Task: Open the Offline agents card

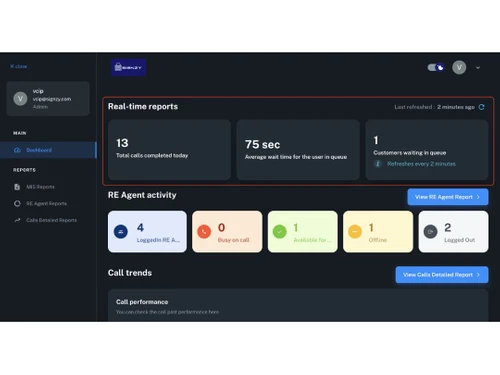Action: [378, 232]
